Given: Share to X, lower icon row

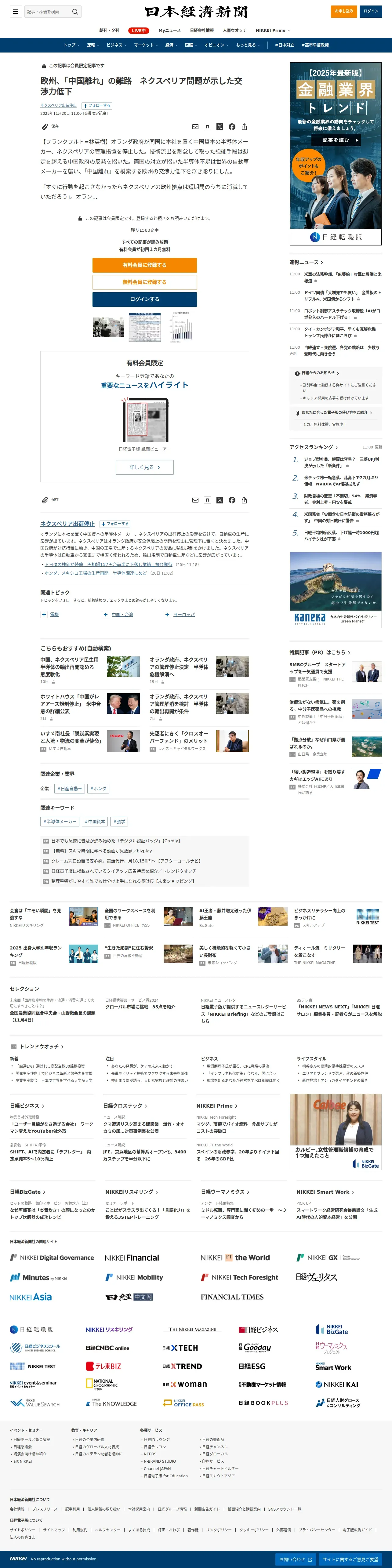Looking at the screenshot, I should [x=220, y=500].
